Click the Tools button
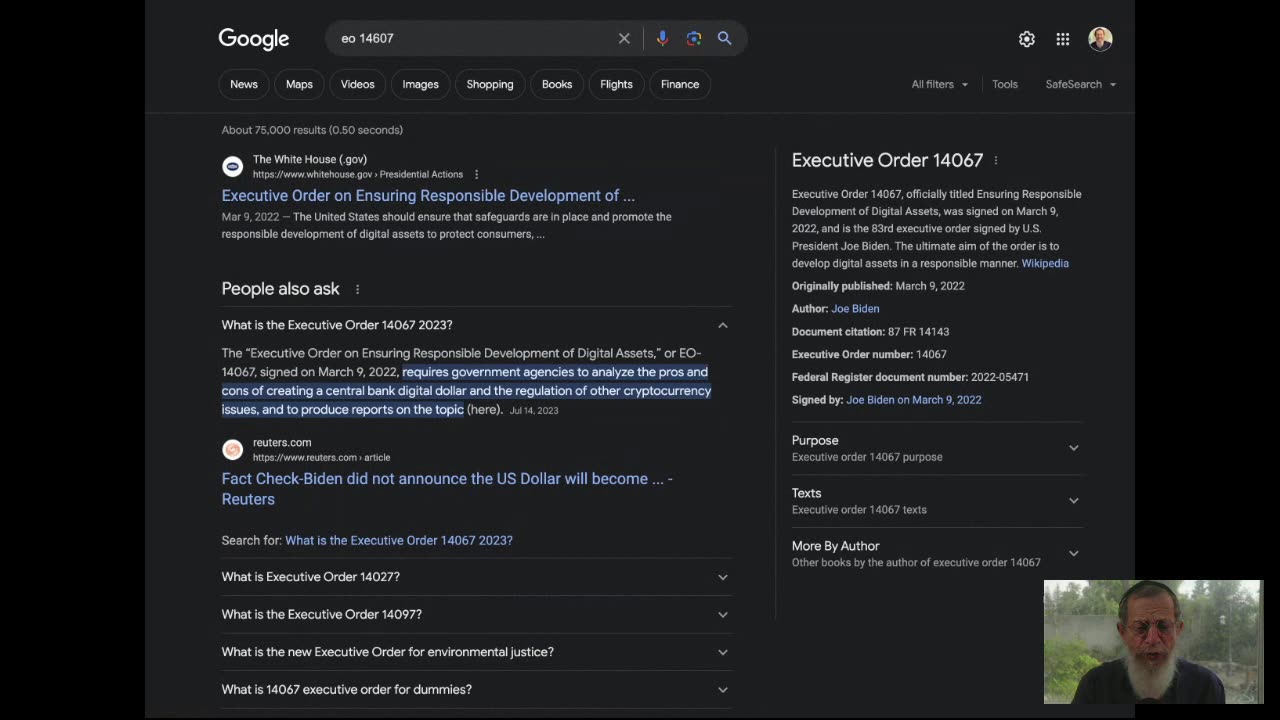1280x720 pixels. (1005, 84)
